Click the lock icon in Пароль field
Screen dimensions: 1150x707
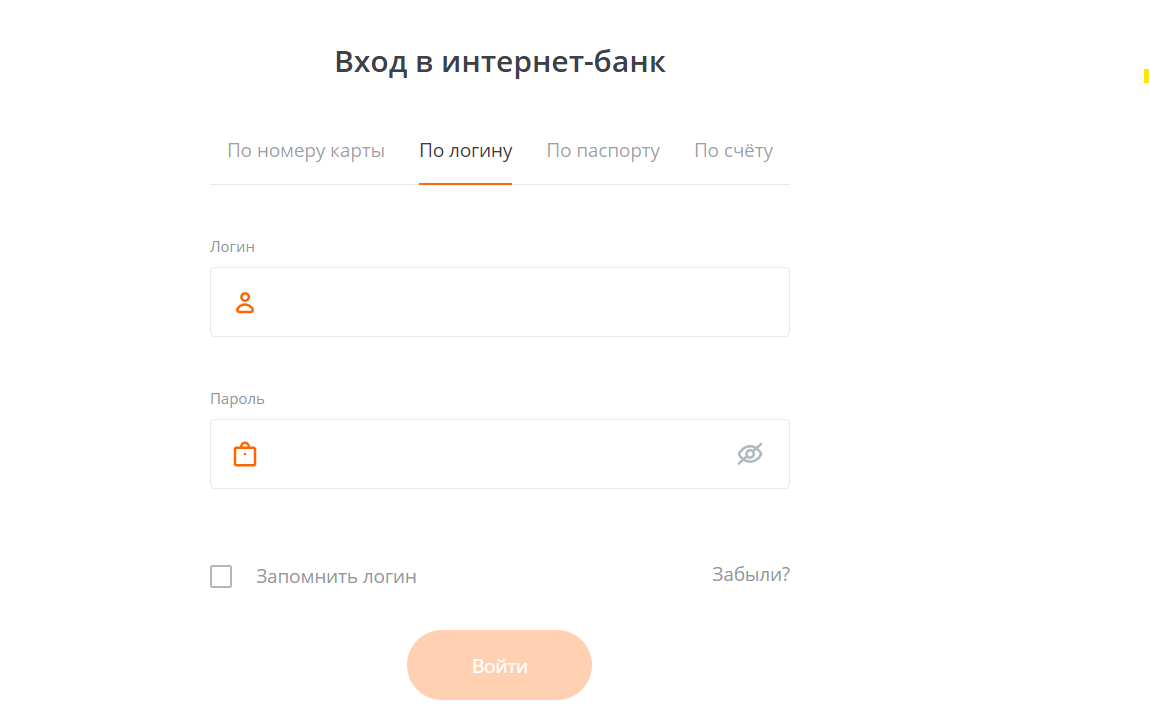point(245,454)
